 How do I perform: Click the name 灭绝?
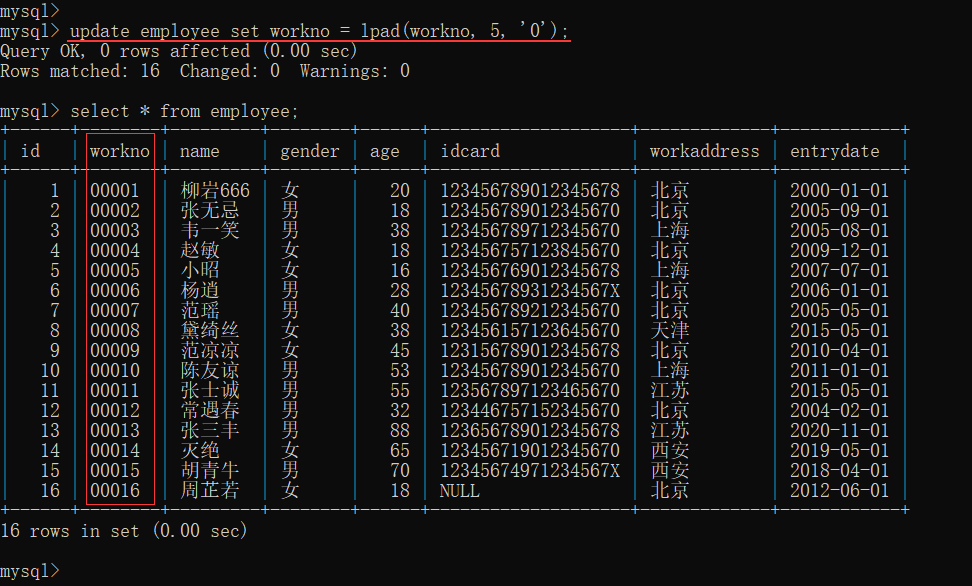[200, 450]
